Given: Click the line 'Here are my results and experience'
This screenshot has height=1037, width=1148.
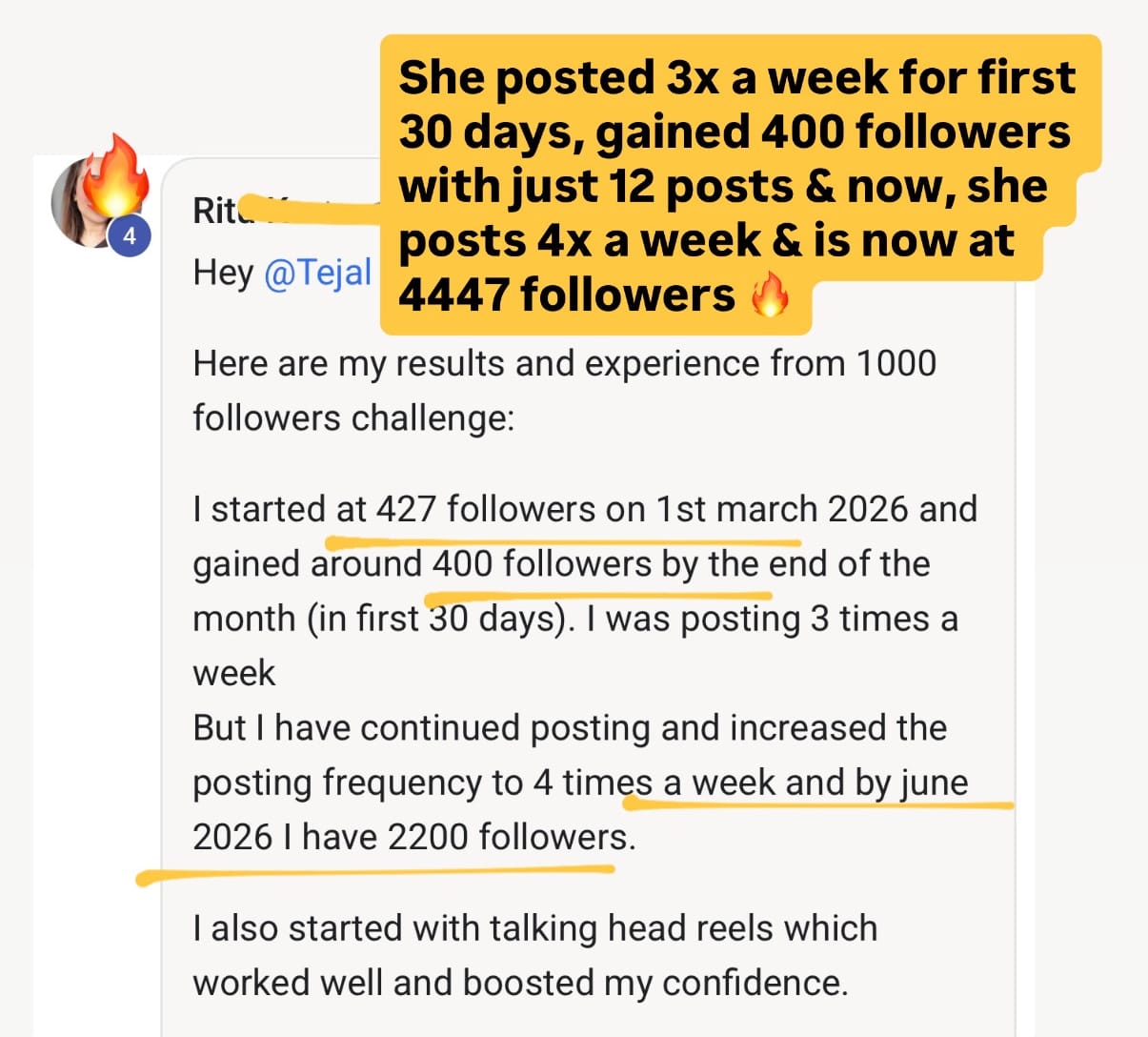Looking at the screenshot, I should 565,364.
